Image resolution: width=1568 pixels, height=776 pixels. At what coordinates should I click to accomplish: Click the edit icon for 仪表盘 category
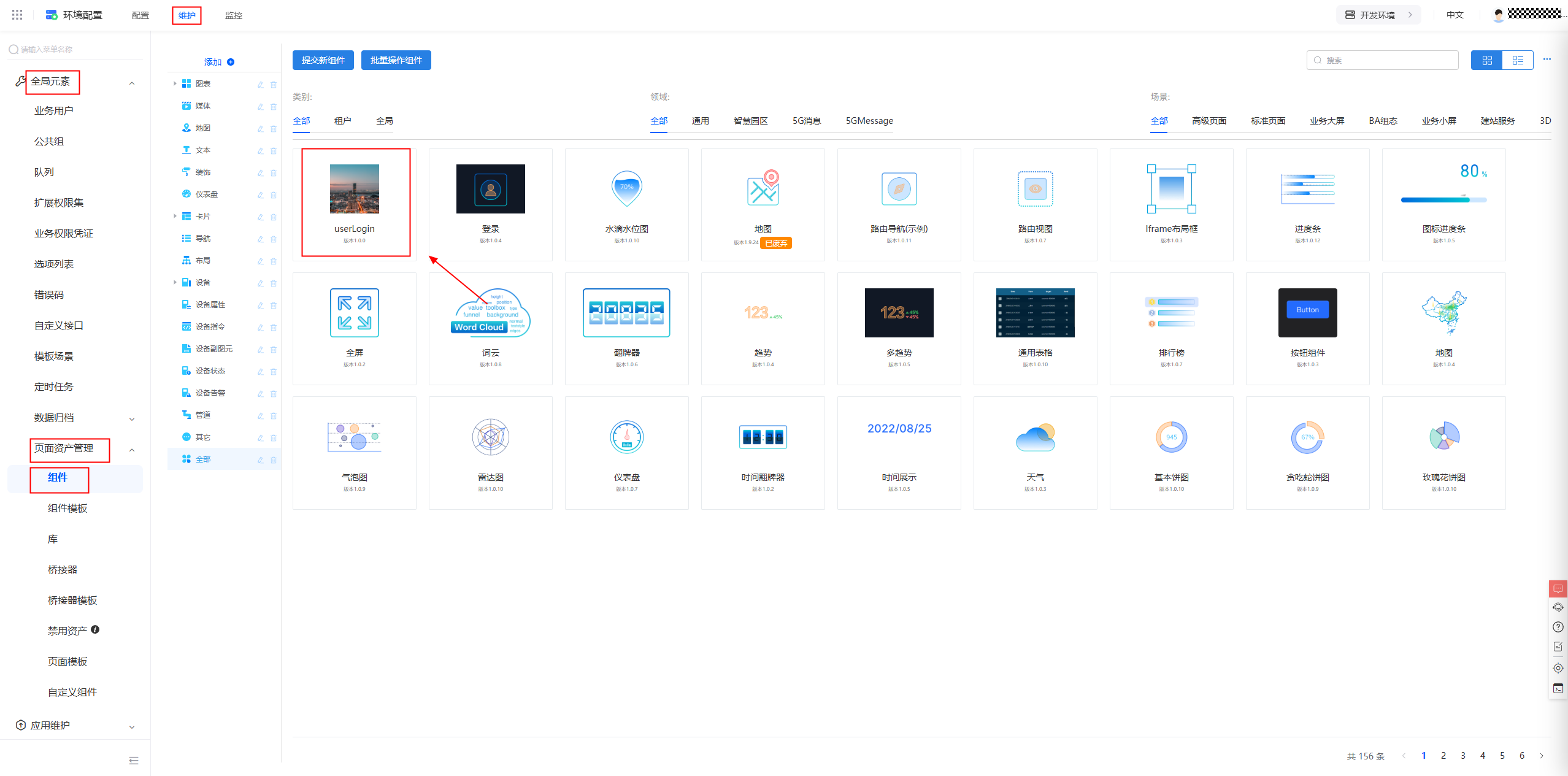[x=260, y=194]
